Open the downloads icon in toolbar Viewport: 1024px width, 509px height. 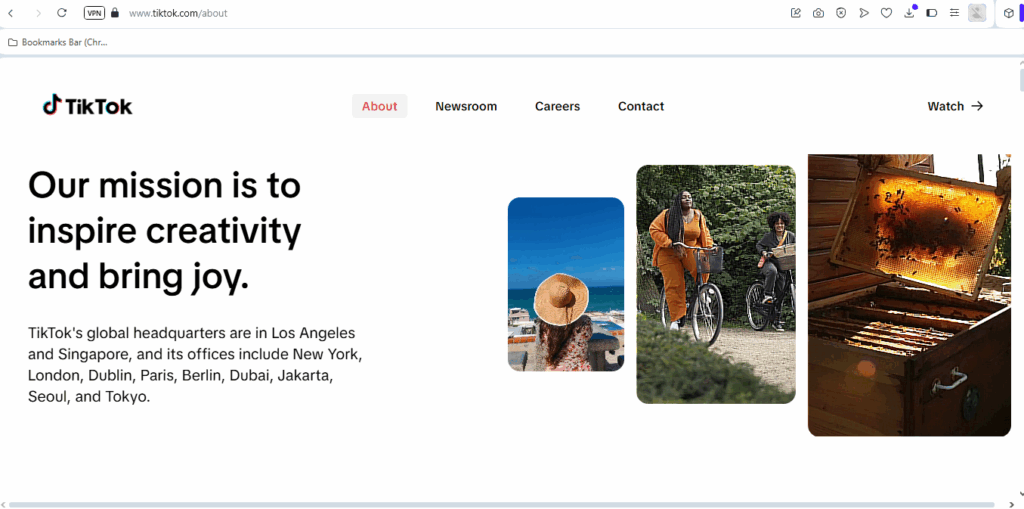point(909,13)
